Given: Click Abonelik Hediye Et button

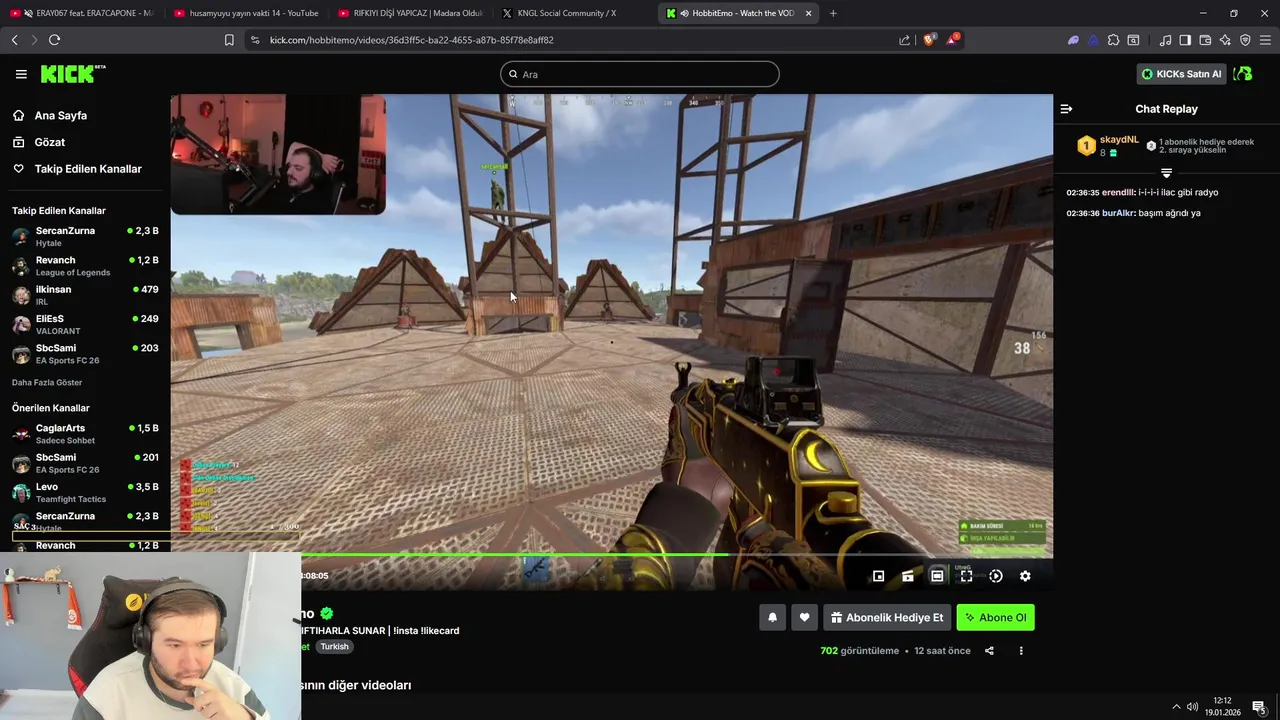Looking at the screenshot, I should tap(887, 618).
